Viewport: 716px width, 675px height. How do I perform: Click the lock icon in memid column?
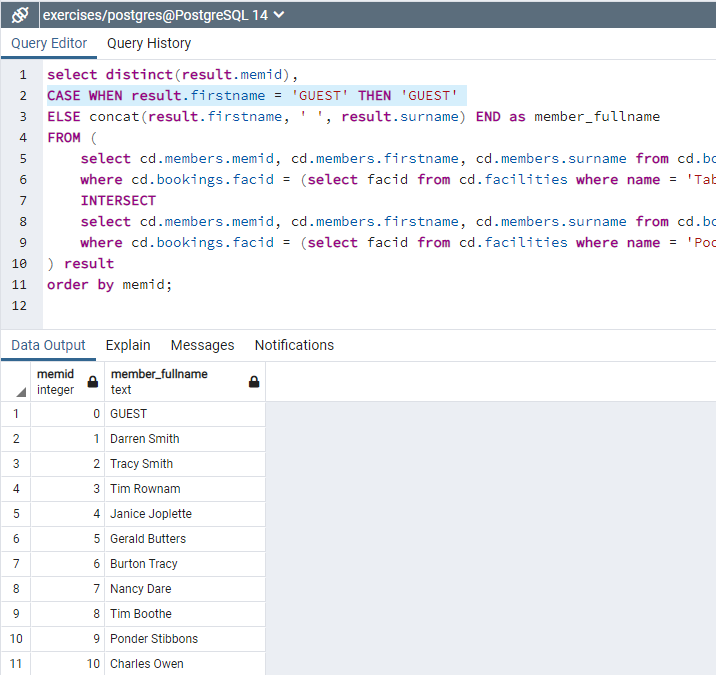coord(93,382)
